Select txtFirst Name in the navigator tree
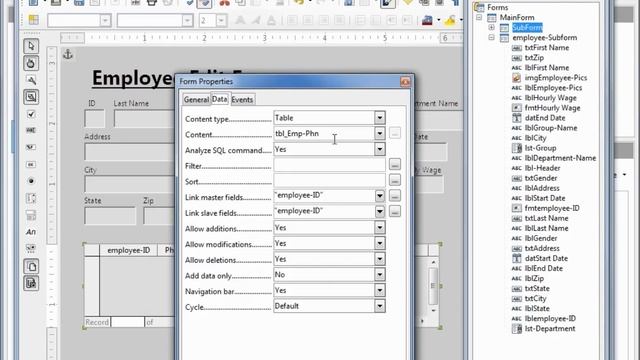The image size is (640, 360). point(547,48)
